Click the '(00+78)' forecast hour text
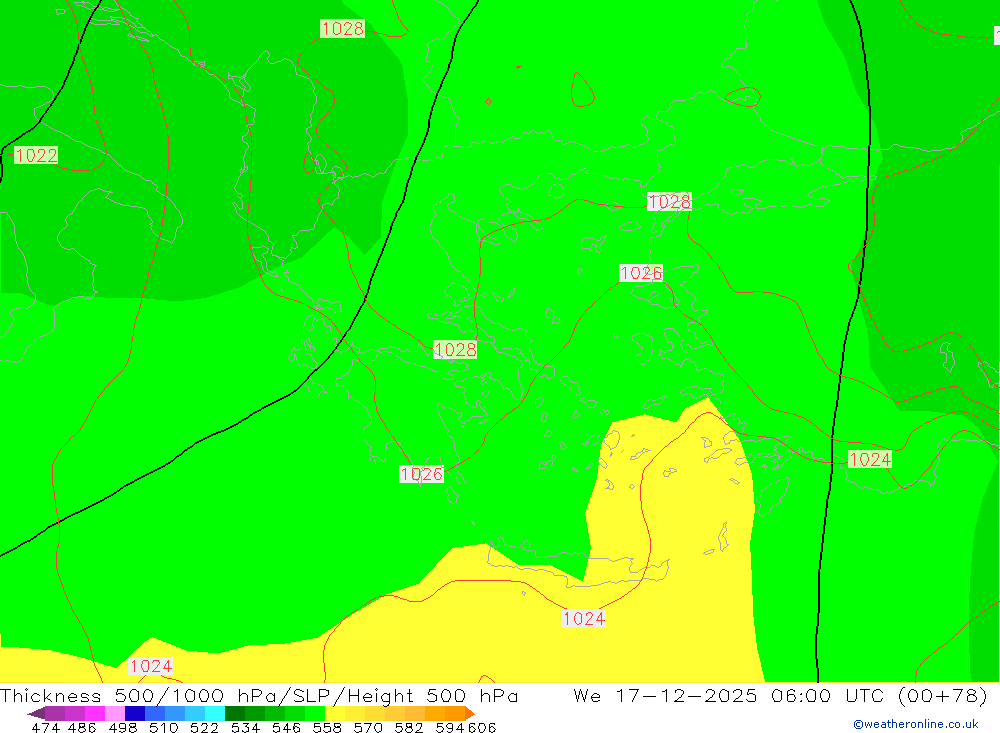 pyautogui.click(x=942, y=695)
